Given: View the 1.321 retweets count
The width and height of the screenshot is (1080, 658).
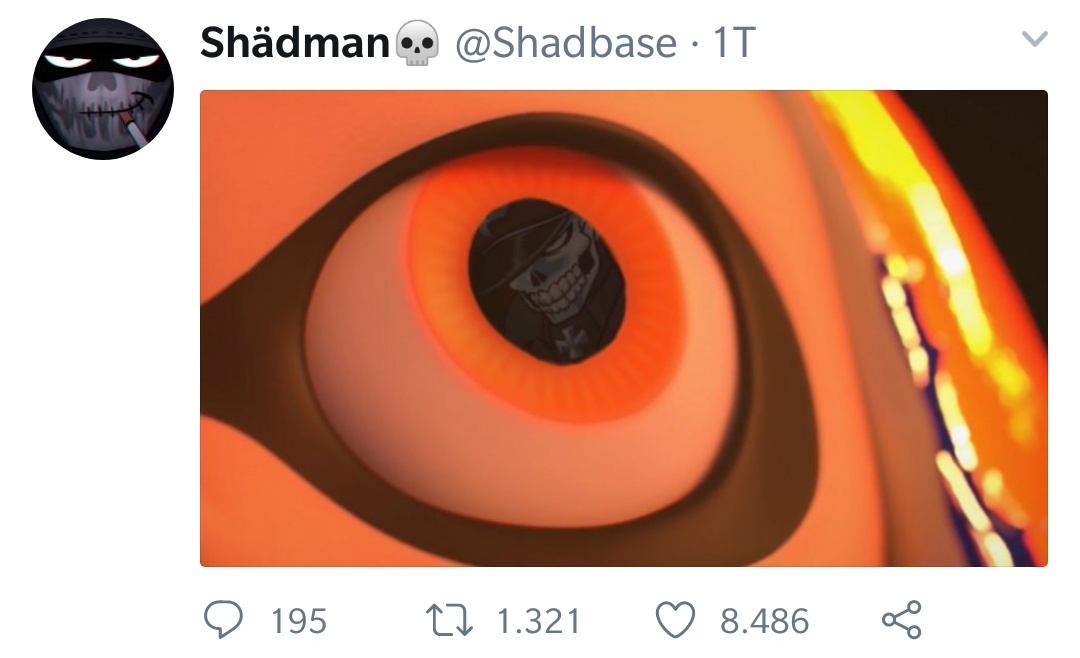Looking at the screenshot, I should 539,621.
